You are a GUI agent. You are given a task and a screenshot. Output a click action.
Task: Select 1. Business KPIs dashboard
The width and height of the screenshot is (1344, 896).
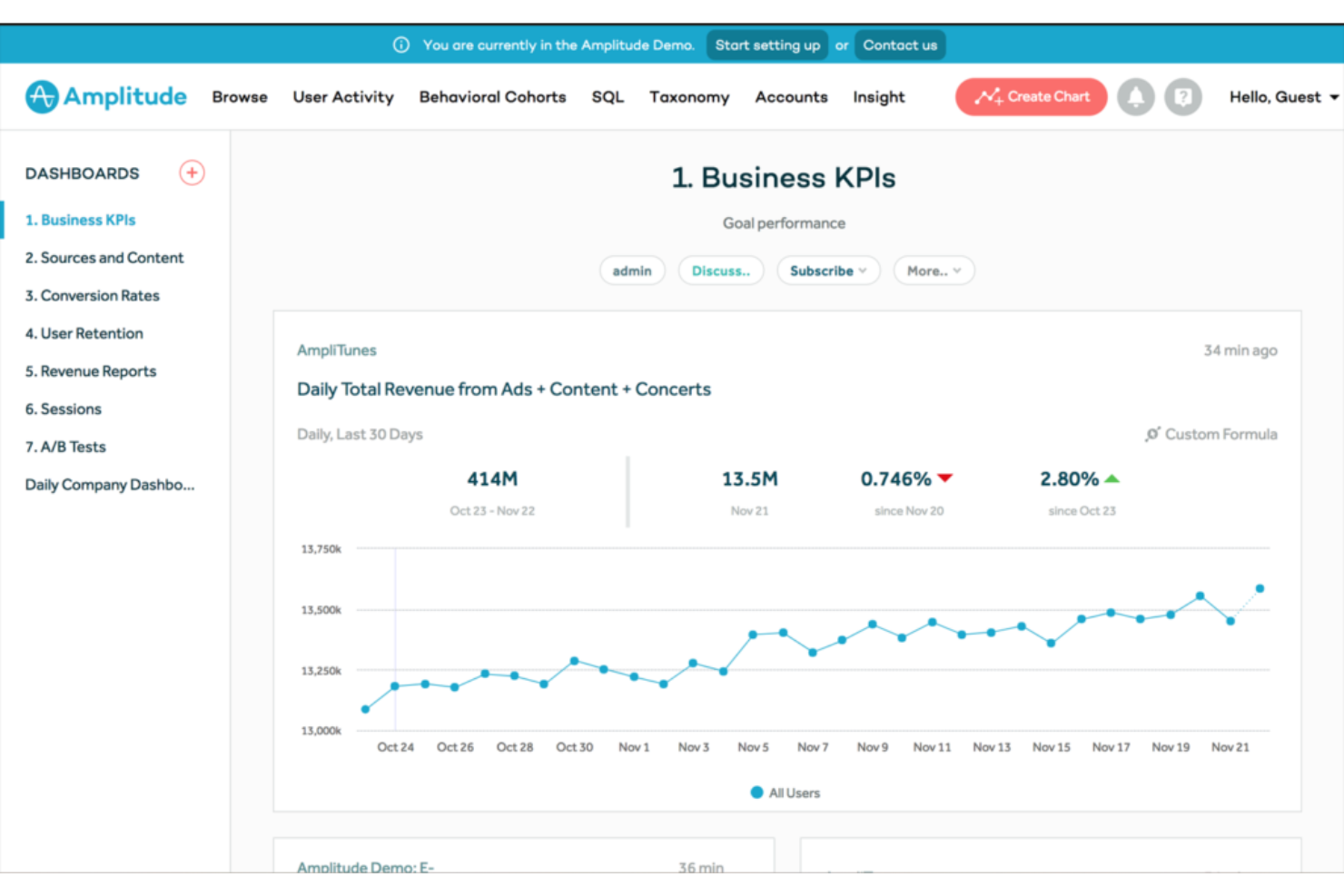pyautogui.click(x=80, y=220)
